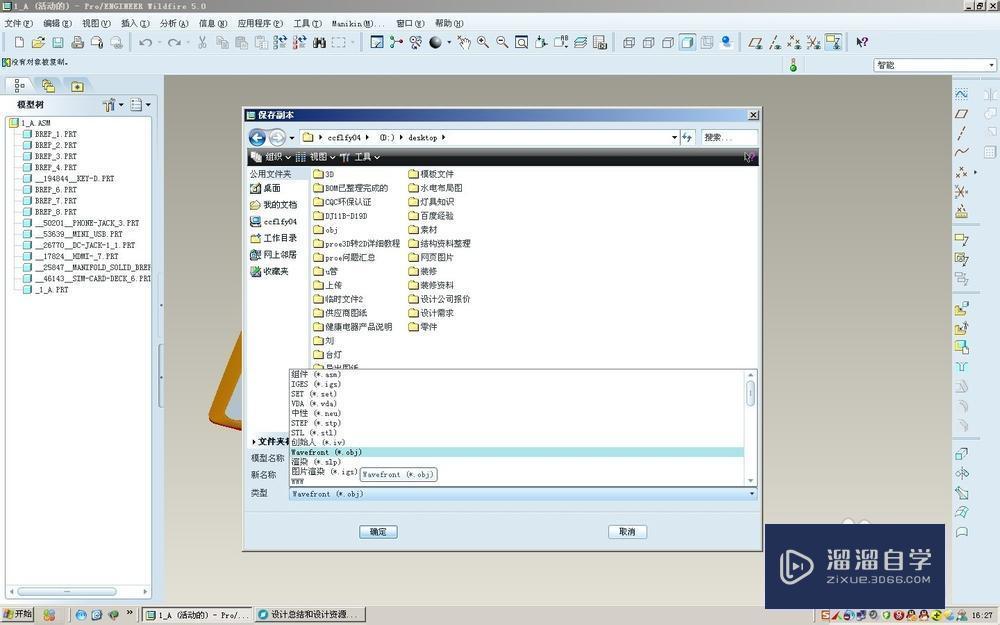This screenshot has height=625, width=1000.
Task: Click the Layers stack icon in toolbar
Action: pyautogui.click(x=580, y=42)
